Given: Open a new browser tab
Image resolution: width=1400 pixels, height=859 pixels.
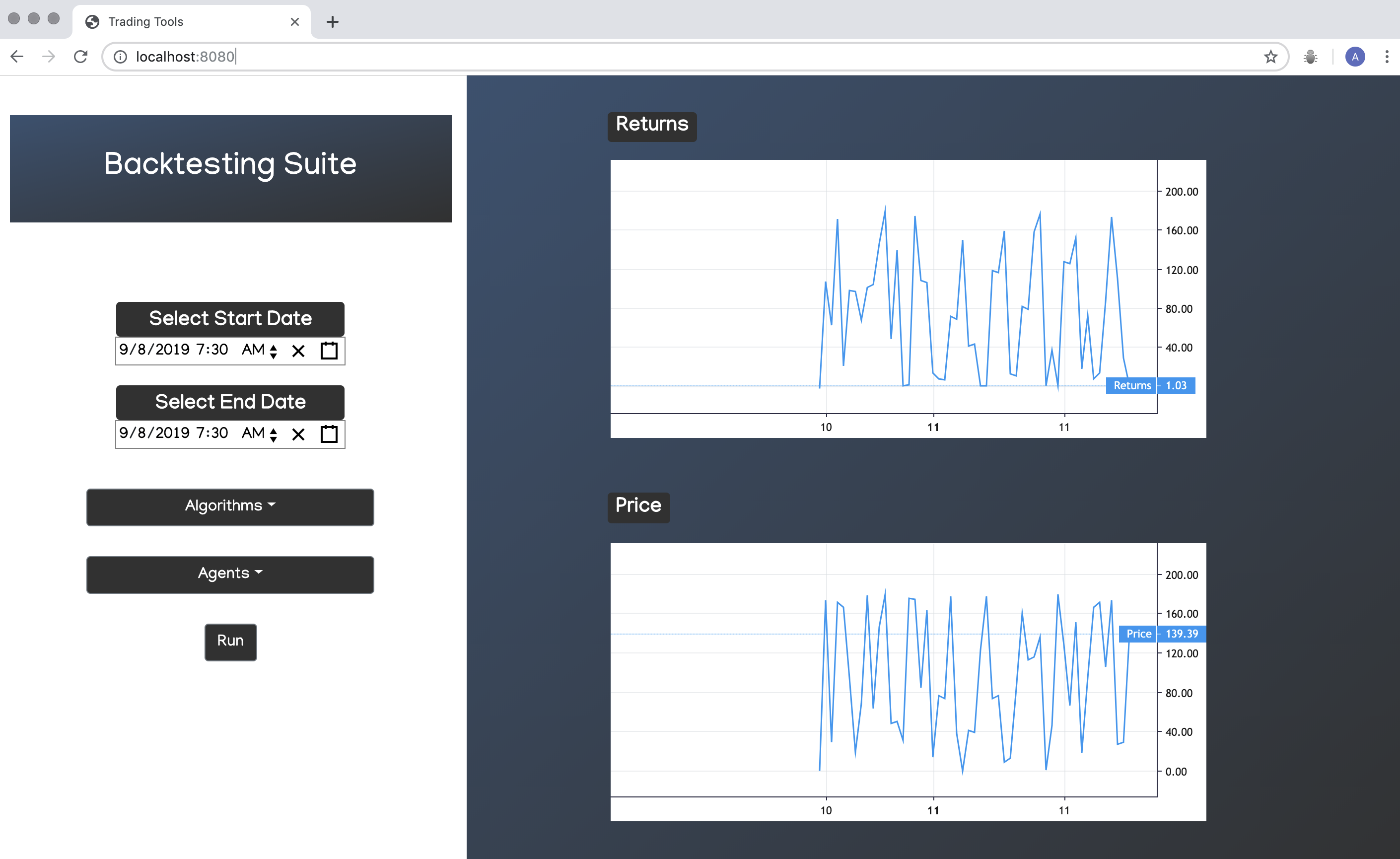Looking at the screenshot, I should [333, 21].
